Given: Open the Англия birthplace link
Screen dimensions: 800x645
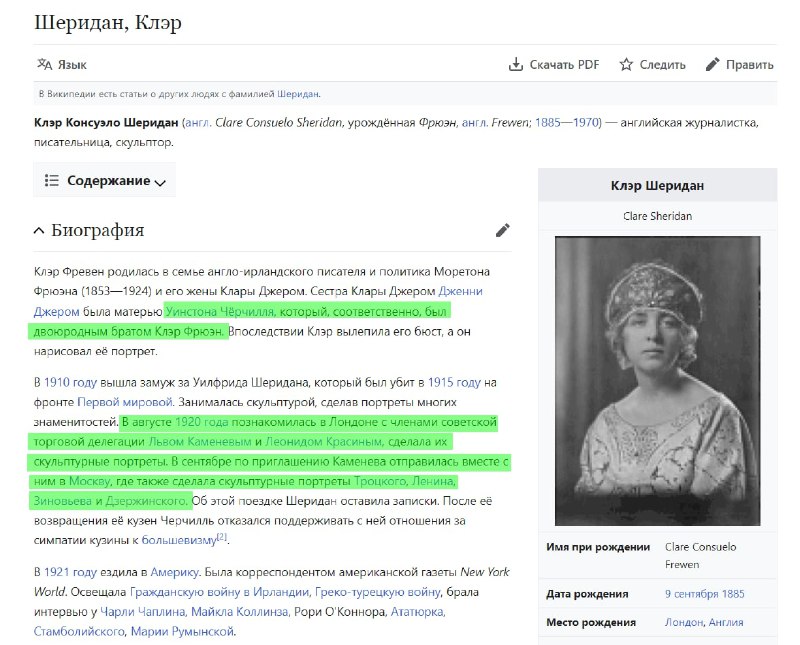Looking at the screenshot, I should point(725,622).
